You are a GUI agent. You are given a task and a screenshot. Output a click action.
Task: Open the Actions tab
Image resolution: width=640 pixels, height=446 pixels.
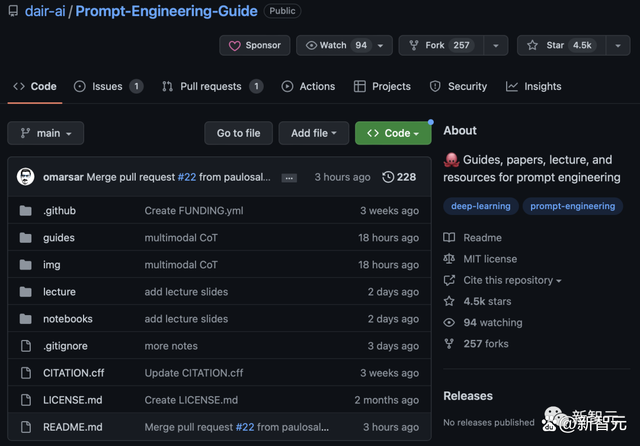point(309,87)
